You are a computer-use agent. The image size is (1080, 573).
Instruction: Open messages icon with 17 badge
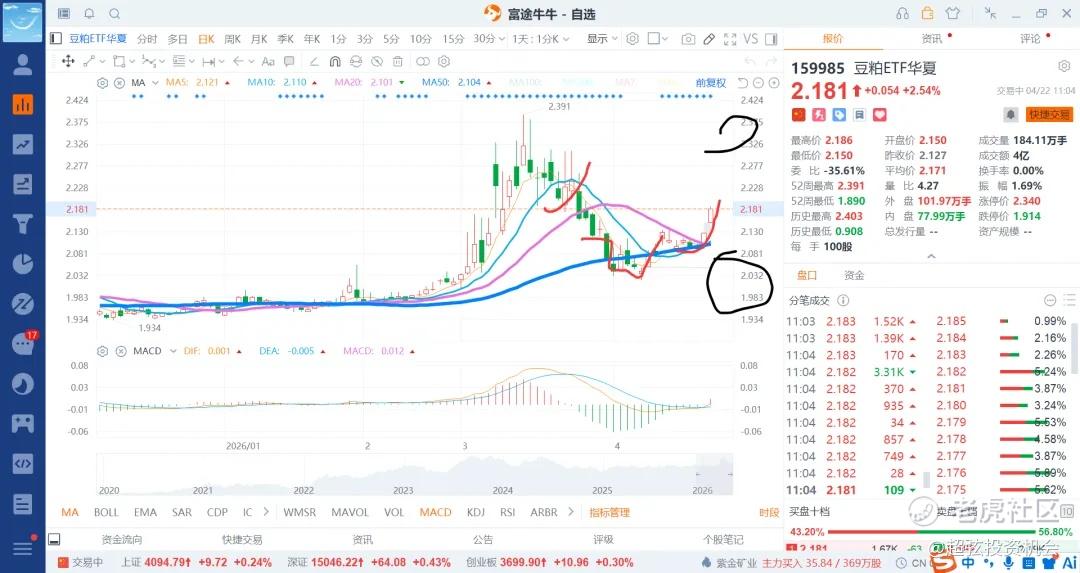(x=23, y=342)
